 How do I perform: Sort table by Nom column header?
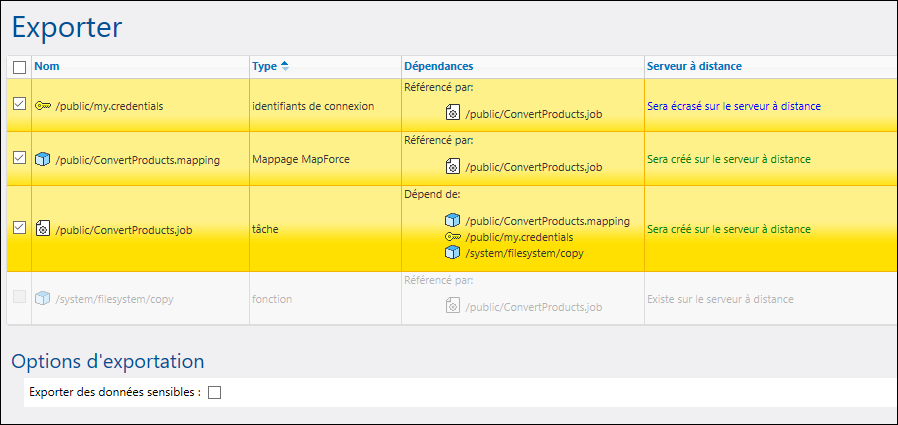click(x=45, y=66)
